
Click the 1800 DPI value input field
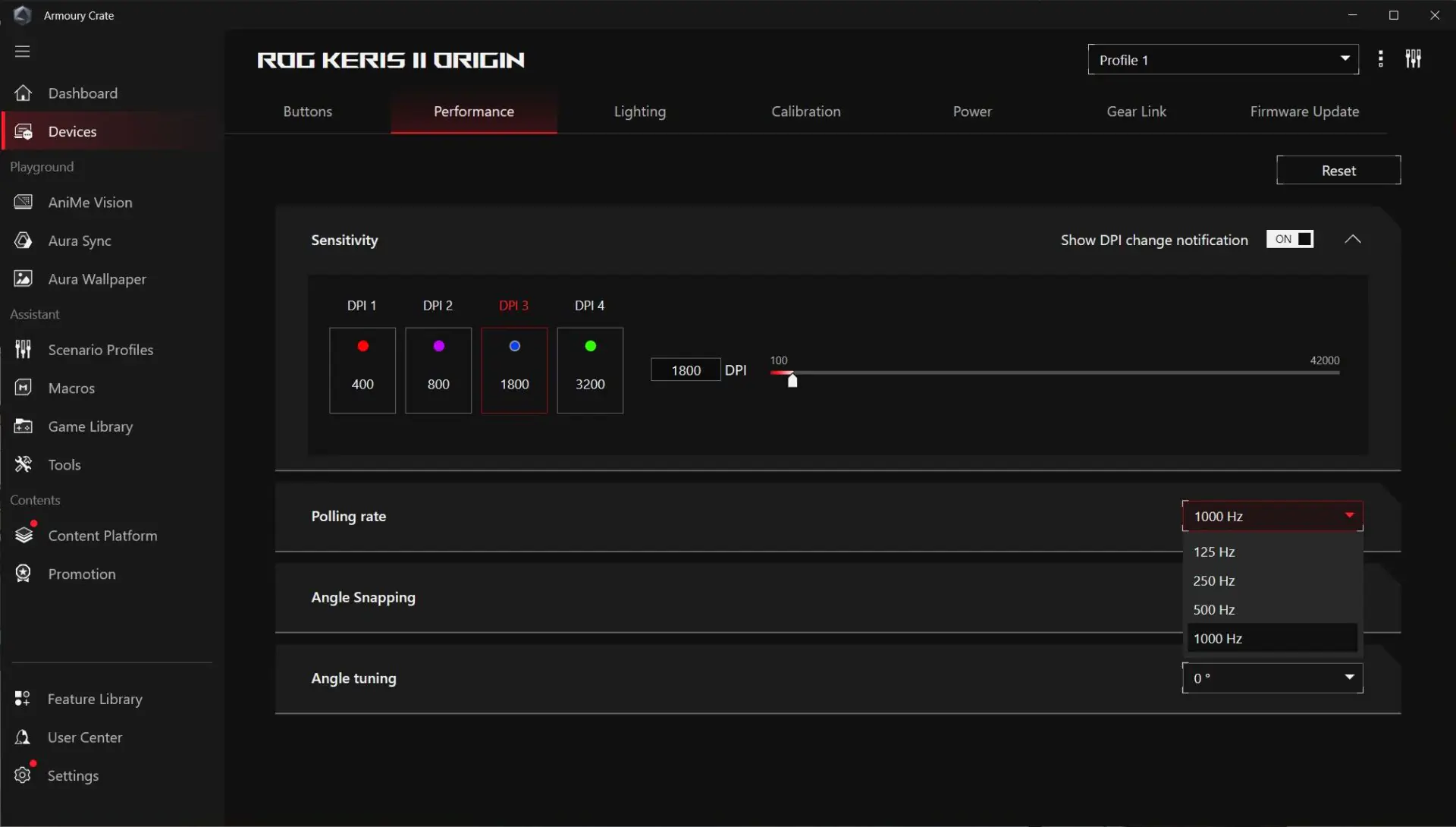click(686, 370)
